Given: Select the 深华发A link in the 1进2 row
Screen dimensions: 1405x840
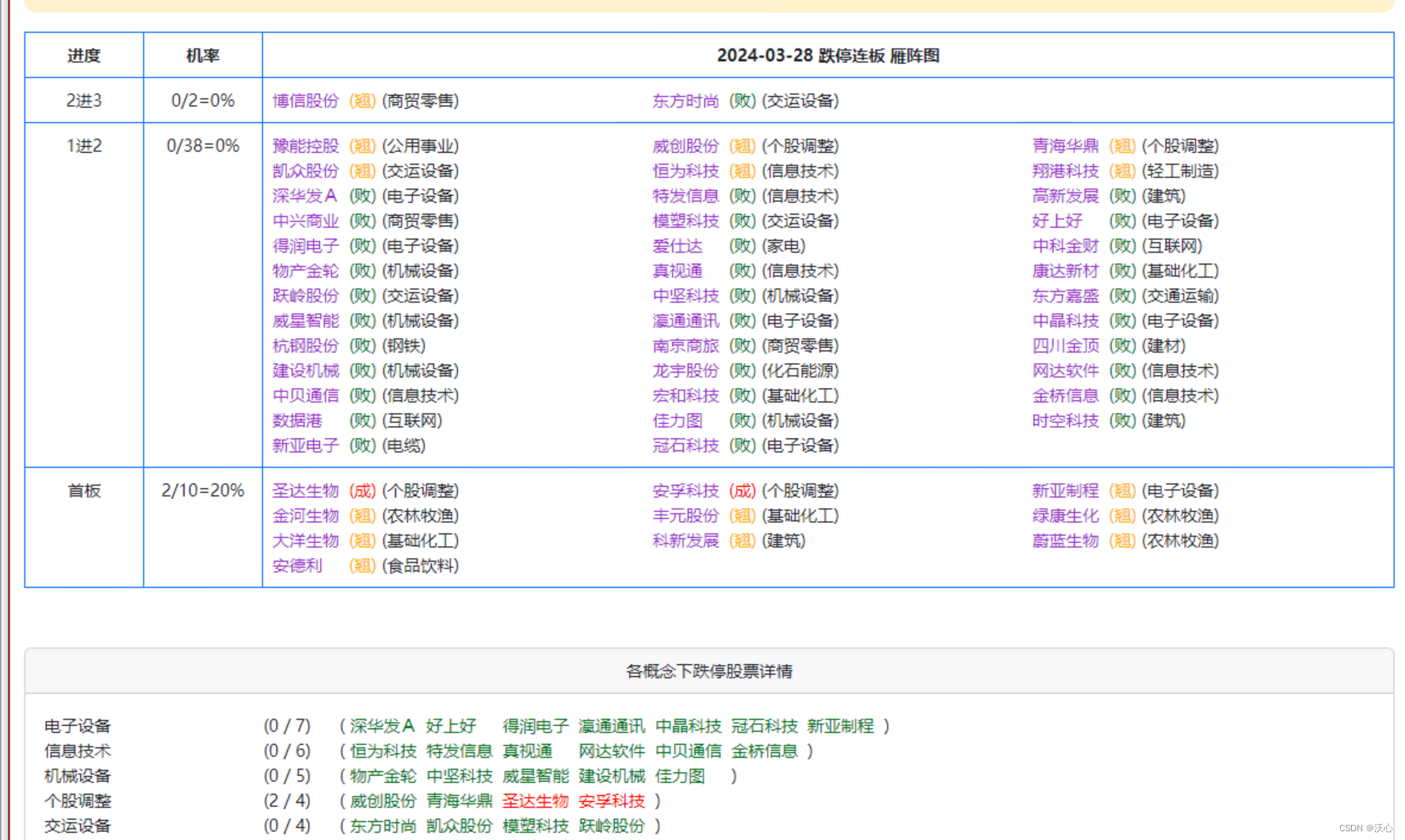Looking at the screenshot, I should click(x=304, y=196).
